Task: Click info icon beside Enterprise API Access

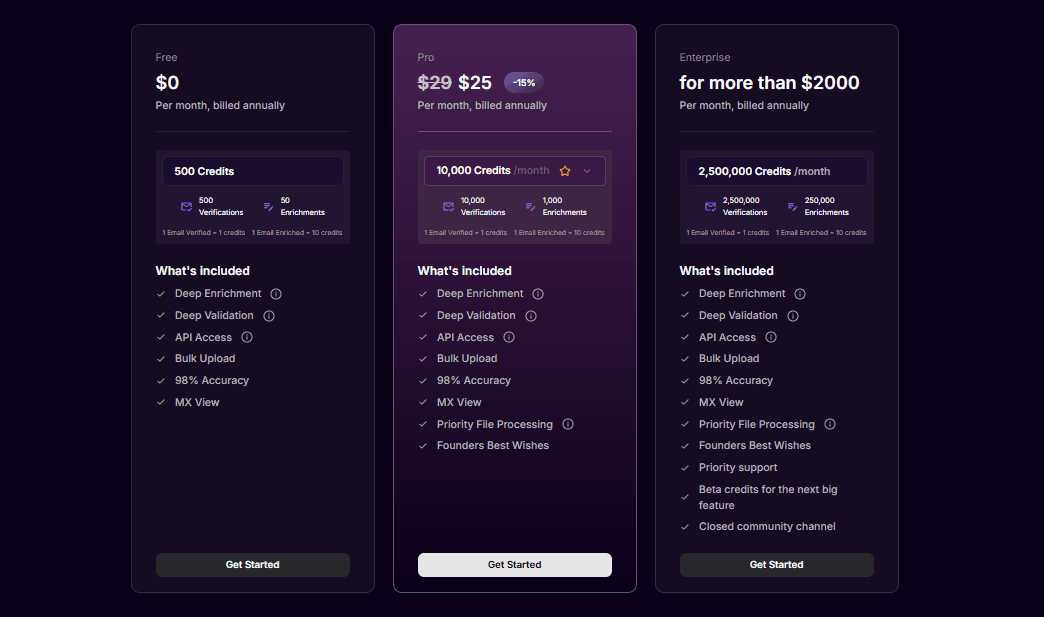Action: (x=771, y=337)
